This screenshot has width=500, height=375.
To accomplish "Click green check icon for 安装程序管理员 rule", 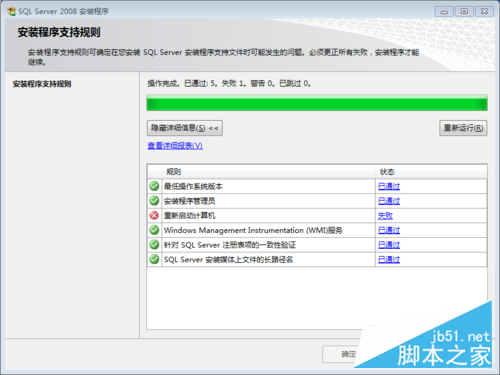I will [154, 201].
